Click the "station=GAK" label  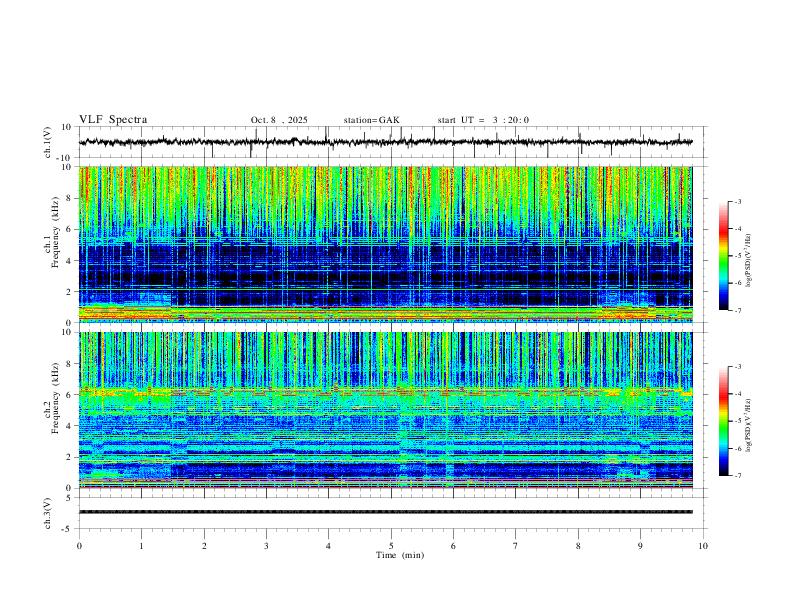click(x=371, y=120)
